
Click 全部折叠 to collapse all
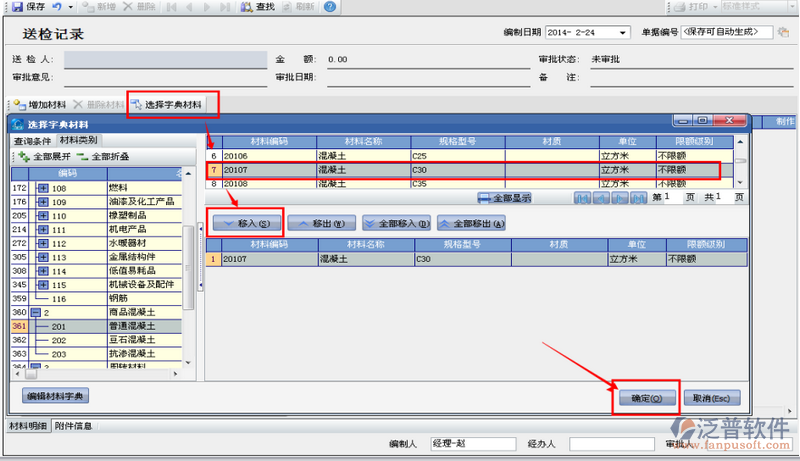pyautogui.click(x=103, y=157)
